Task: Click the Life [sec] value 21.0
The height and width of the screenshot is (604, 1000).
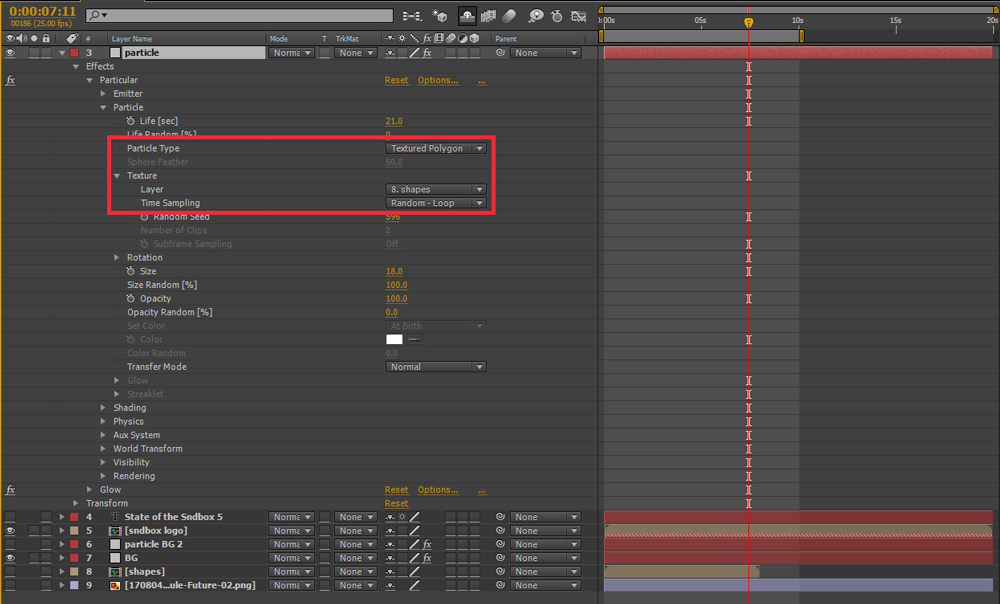Action: (394, 121)
